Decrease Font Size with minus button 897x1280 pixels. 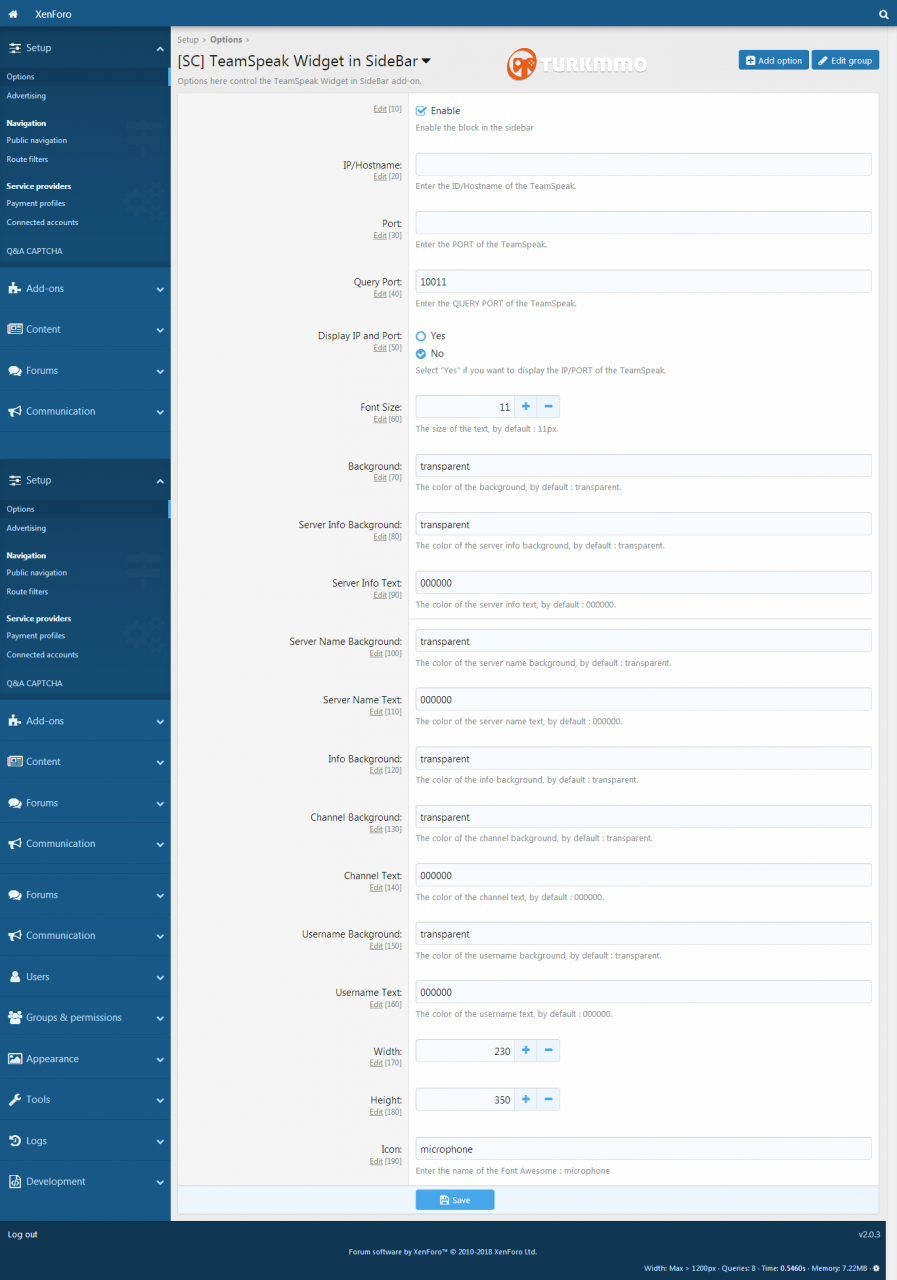(x=549, y=407)
